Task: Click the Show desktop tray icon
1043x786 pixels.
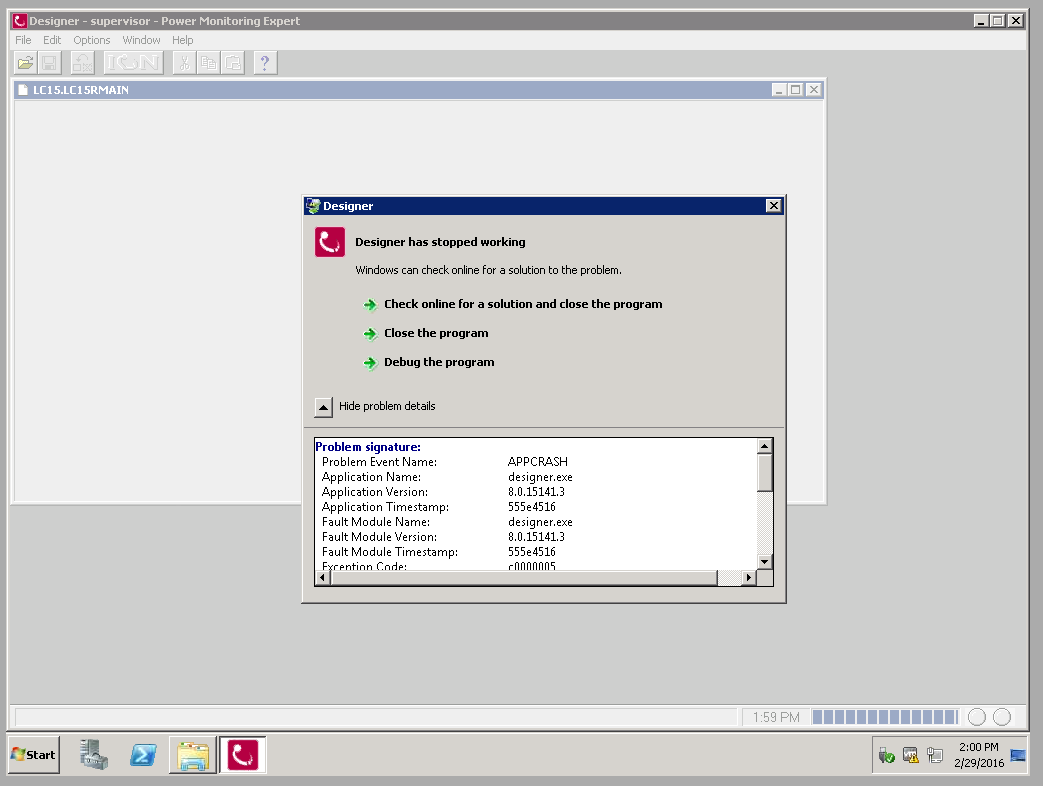Action: click(x=1018, y=755)
